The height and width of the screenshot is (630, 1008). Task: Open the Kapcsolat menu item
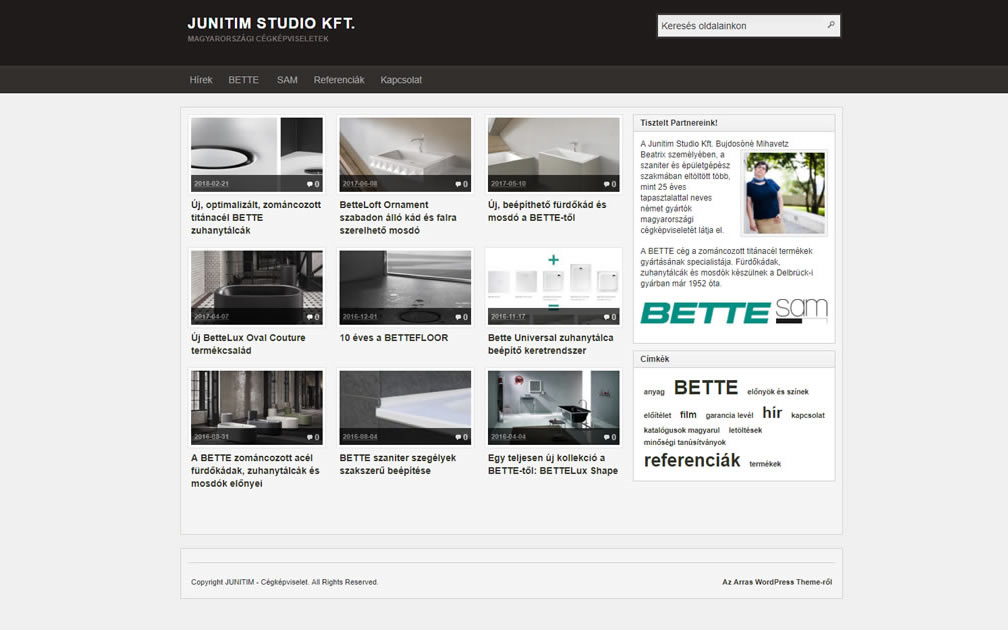pos(401,80)
